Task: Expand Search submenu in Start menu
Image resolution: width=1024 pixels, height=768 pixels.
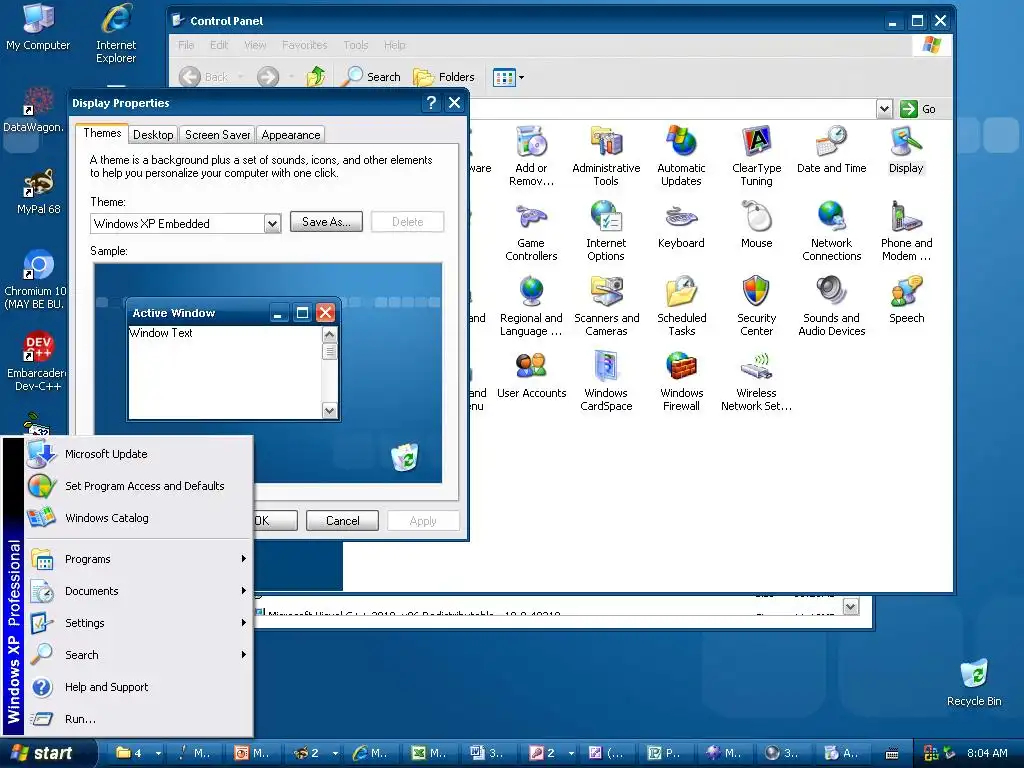Action: (x=138, y=655)
